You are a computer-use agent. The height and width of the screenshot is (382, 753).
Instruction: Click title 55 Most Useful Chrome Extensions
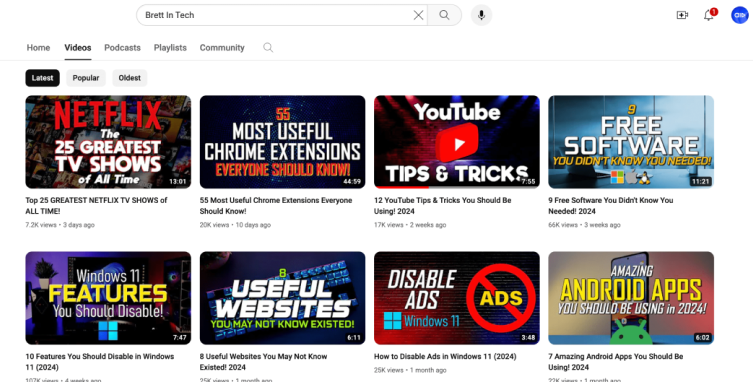[276, 206]
